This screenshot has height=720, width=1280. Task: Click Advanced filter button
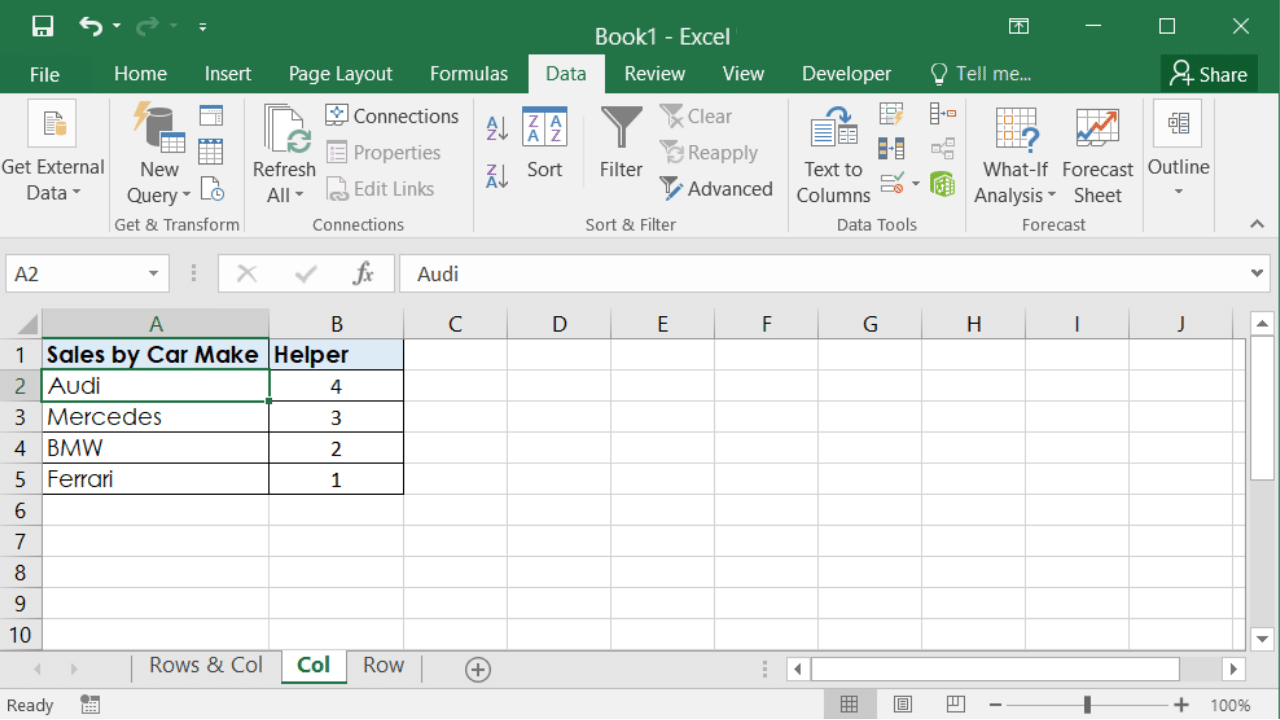(x=716, y=189)
